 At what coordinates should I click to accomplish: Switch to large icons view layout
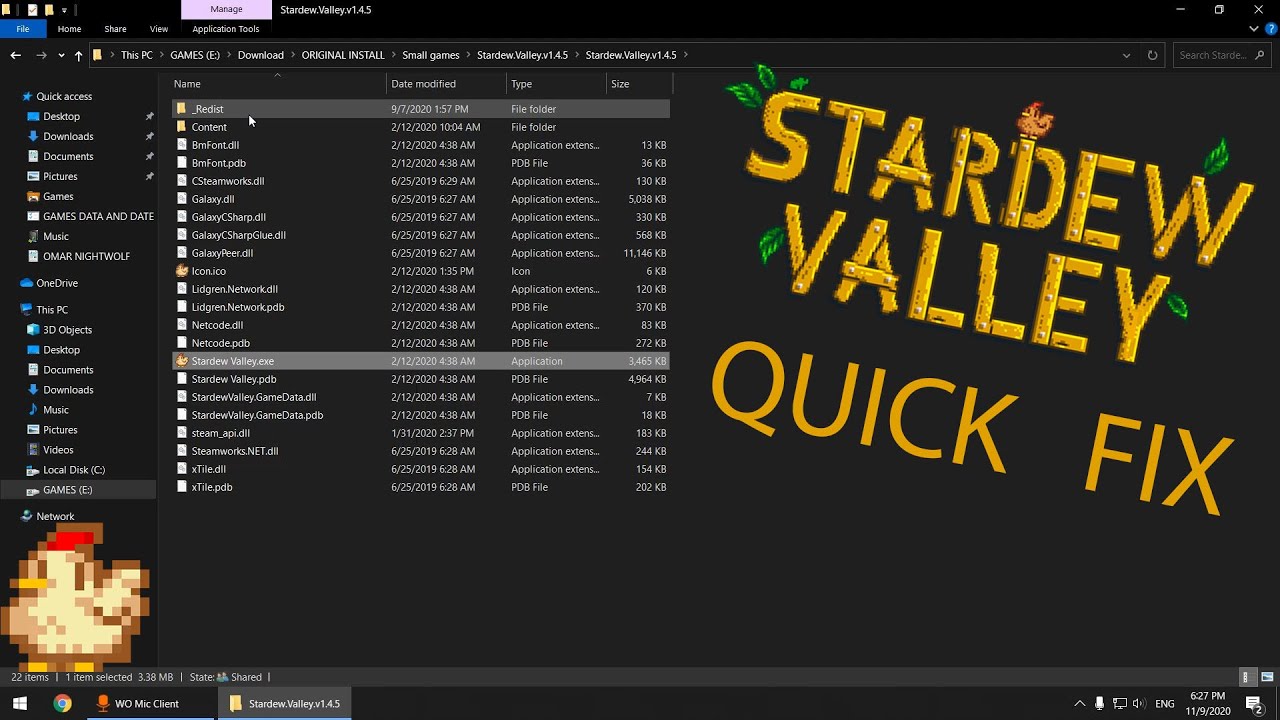pos(1265,677)
